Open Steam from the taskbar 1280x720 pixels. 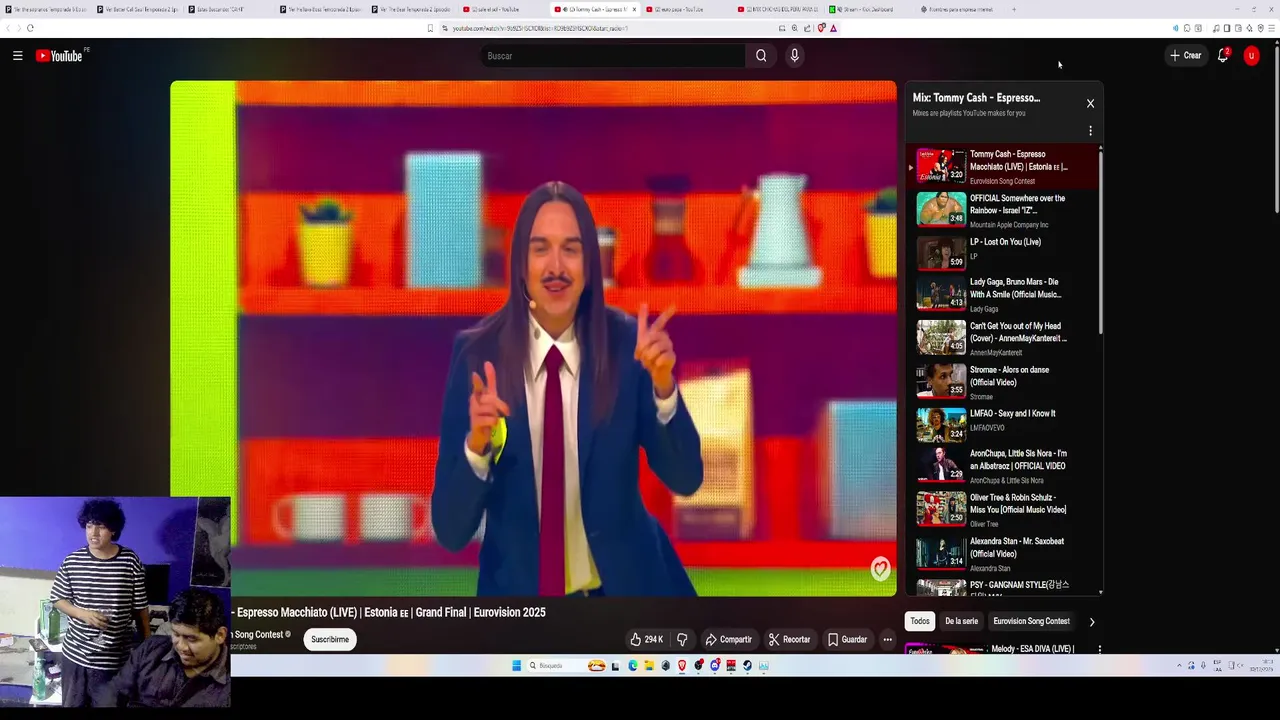tap(747, 666)
